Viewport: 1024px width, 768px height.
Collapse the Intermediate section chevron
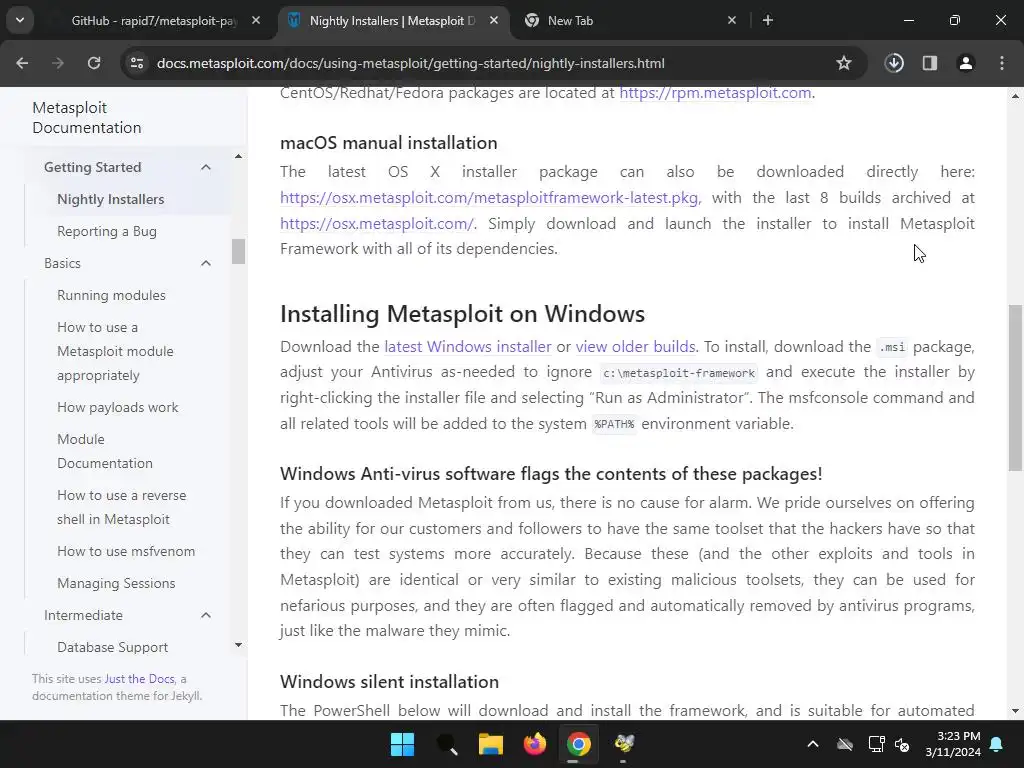click(x=206, y=615)
